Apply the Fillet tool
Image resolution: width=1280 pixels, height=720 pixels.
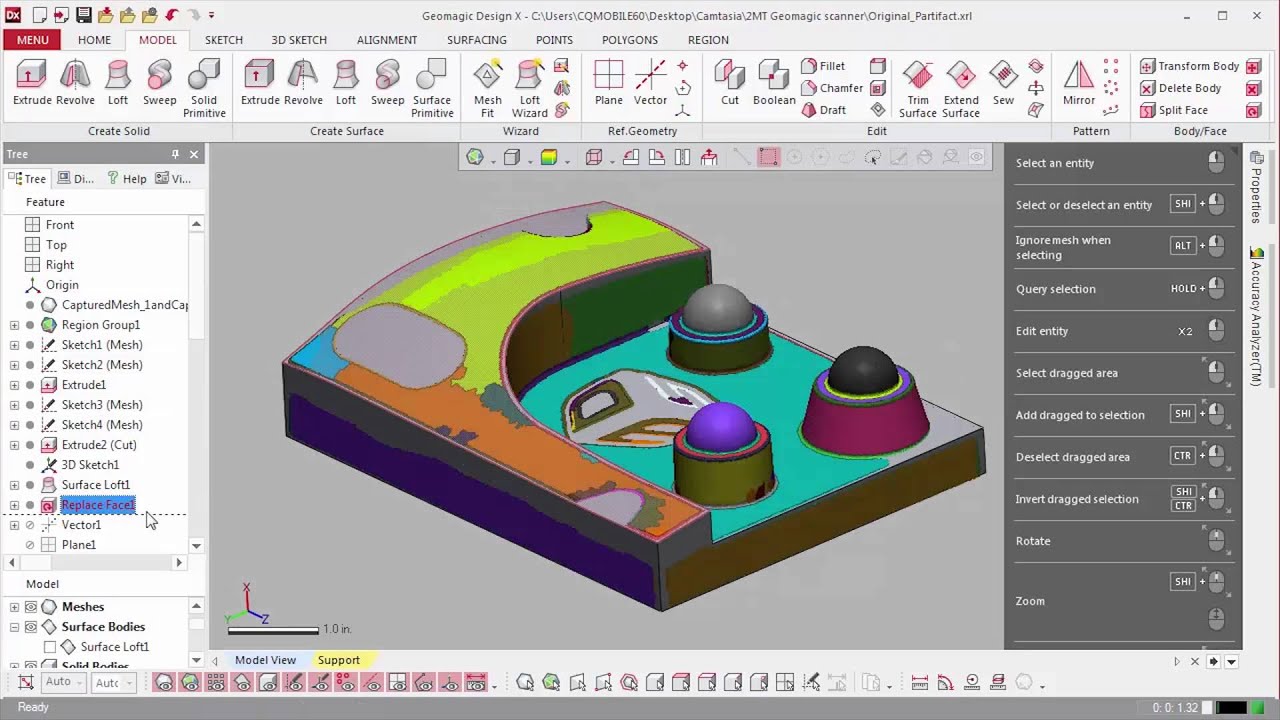click(x=823, y=66)
